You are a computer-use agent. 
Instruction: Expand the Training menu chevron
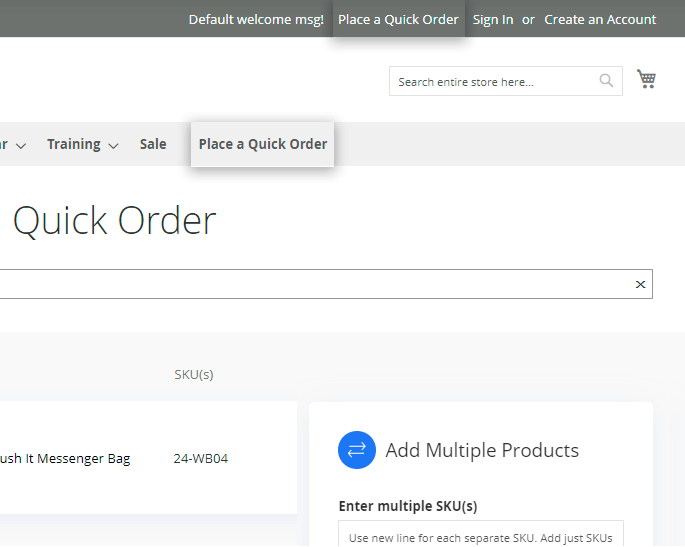tap(113, 146)
